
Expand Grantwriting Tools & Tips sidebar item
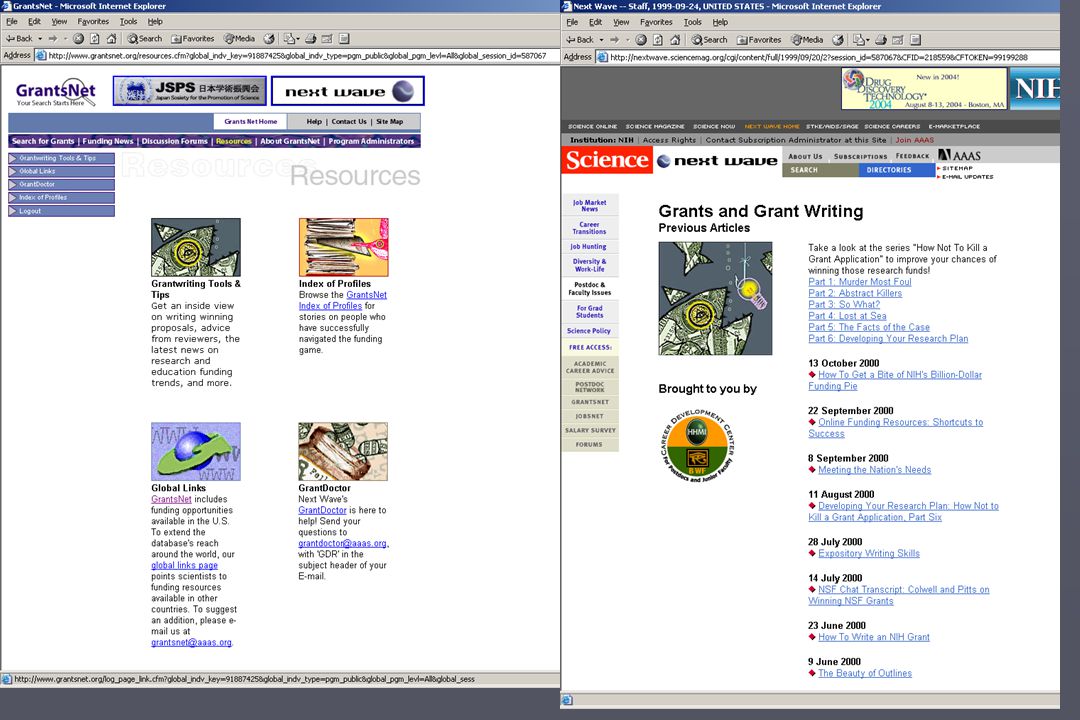[61, 158]
